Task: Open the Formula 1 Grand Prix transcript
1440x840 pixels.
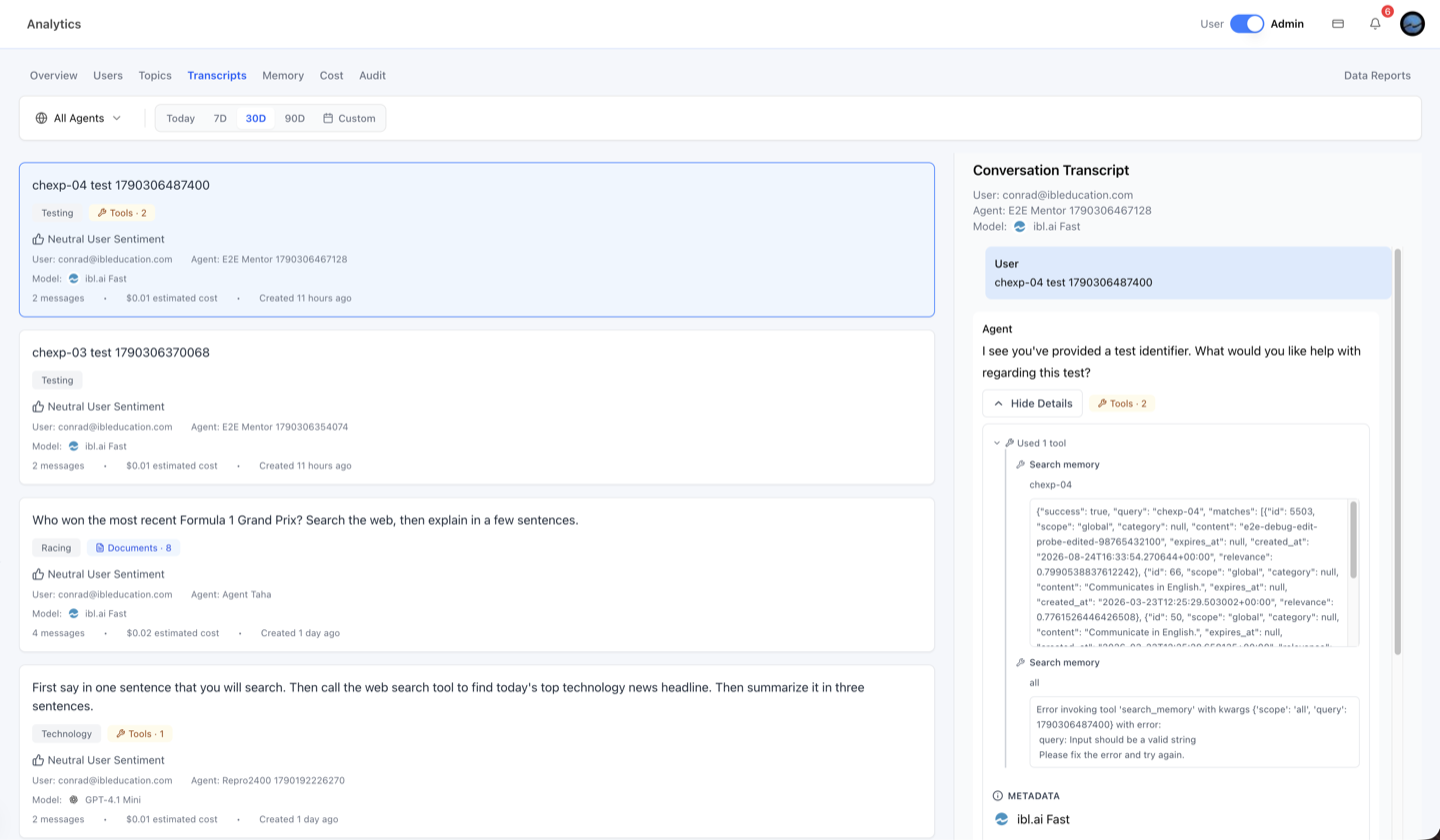Action: tap(477, 574)
